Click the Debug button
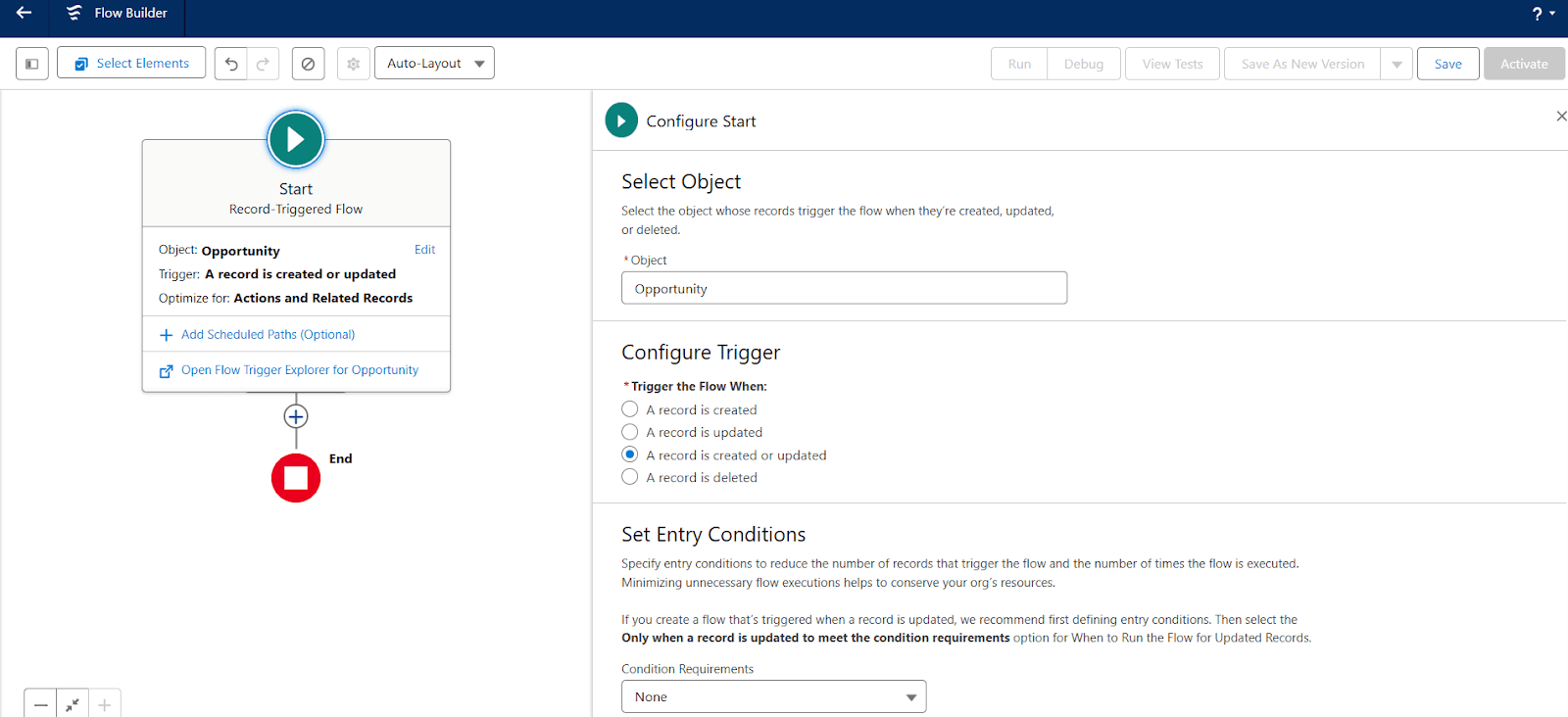The image size is (1568, 717). (1084, 64)
